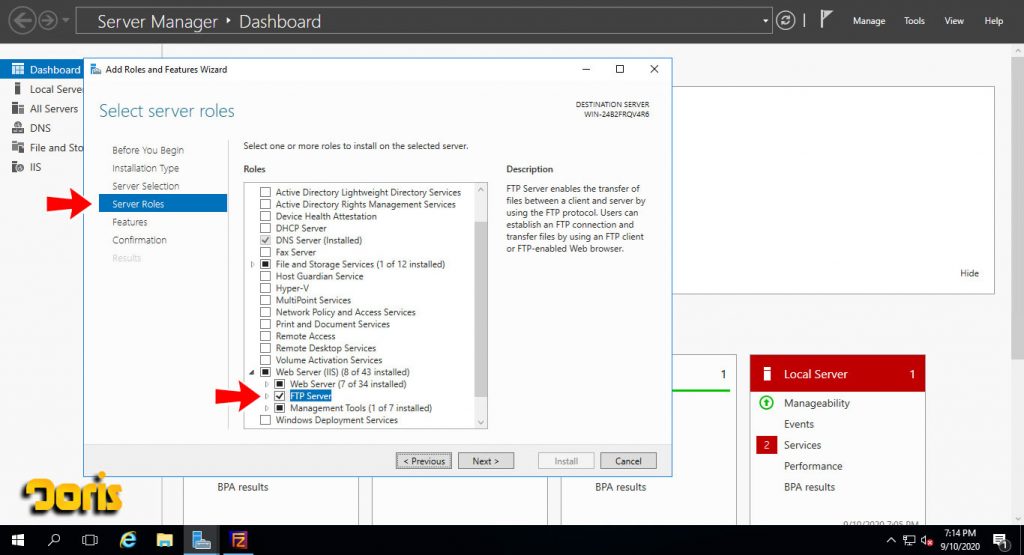Tick the DHCP Server checkbox
Viewport: 1024px width, 555px height.
click(x=265, y=228)
